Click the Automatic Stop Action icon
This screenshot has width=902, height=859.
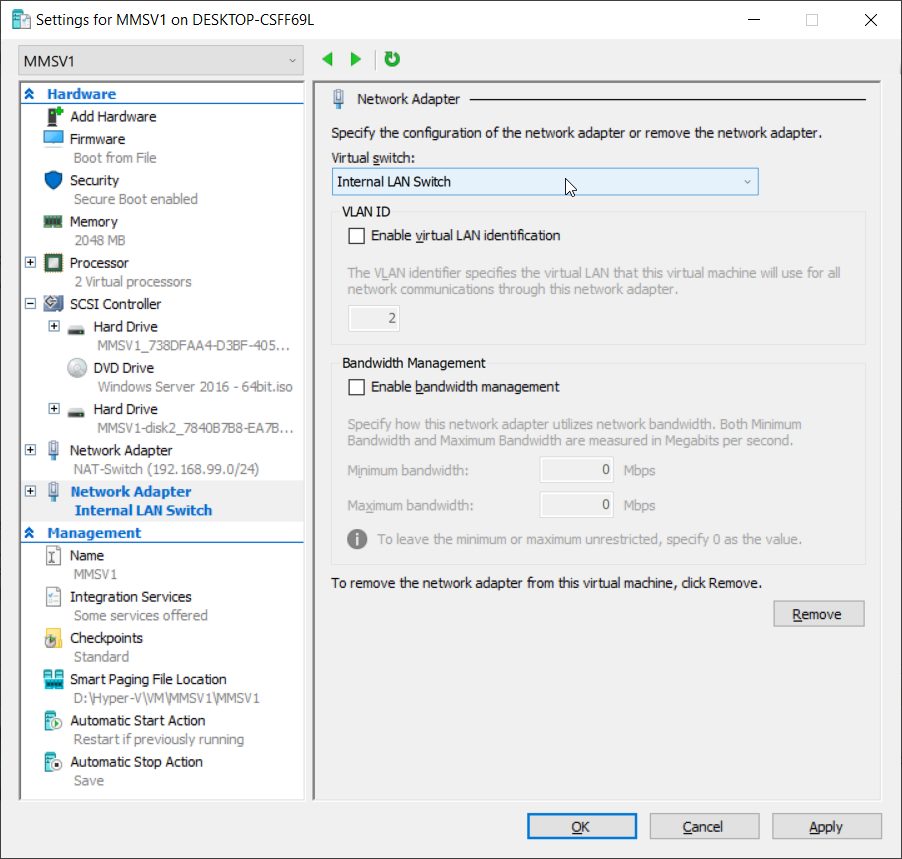point(53,762)
